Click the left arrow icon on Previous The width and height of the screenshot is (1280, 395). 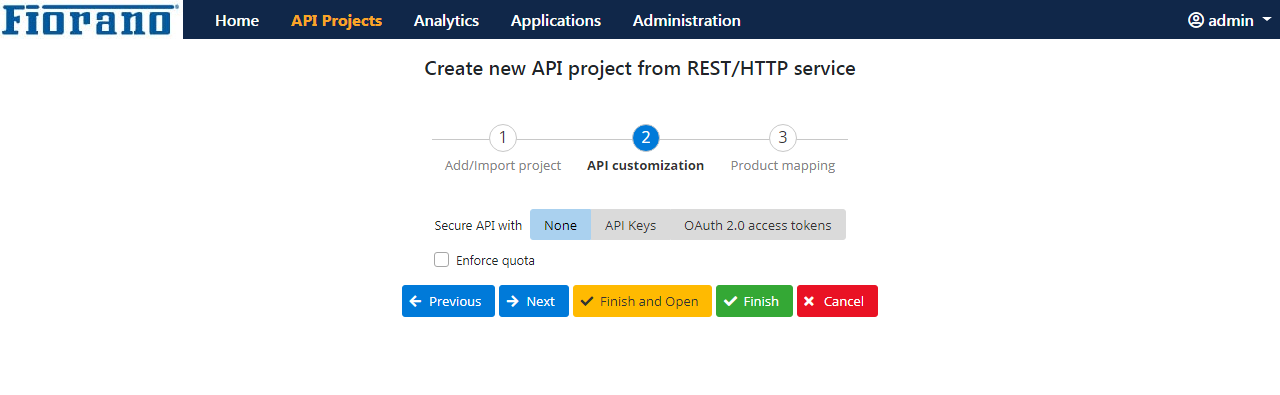pyautogui.click(x=416, y=301)
